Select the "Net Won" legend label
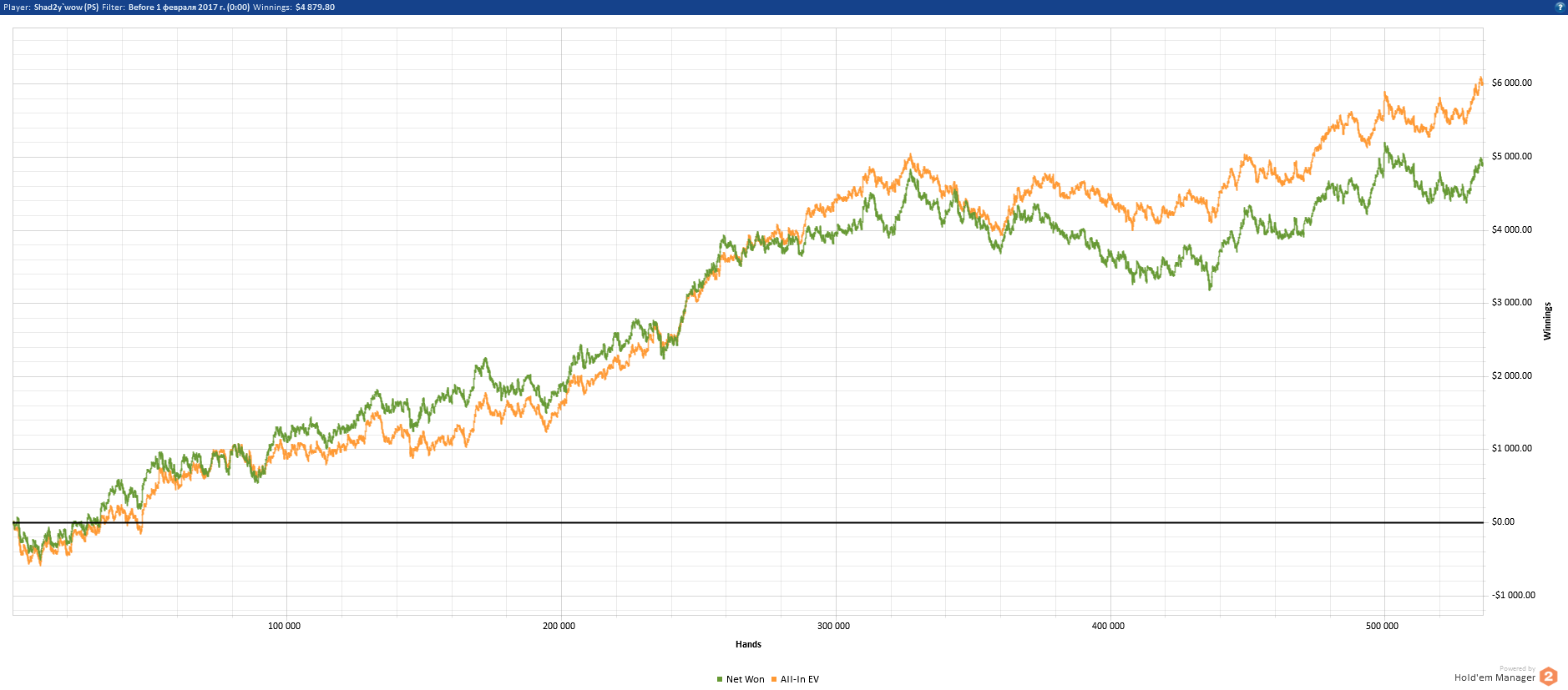The width and height of the screenshot is (1568, 690). point(745,679)
